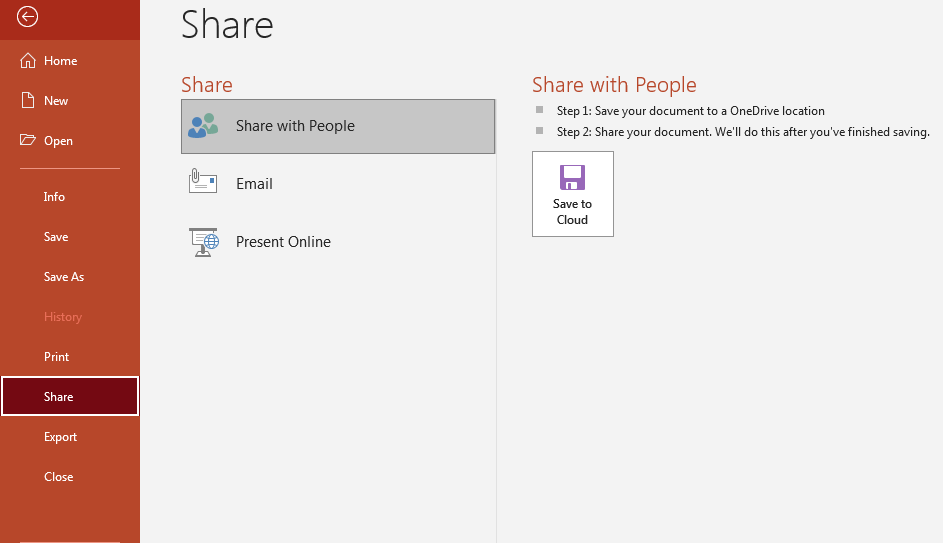Click the Open folder icon
The image size is (943, 543).
28,141
